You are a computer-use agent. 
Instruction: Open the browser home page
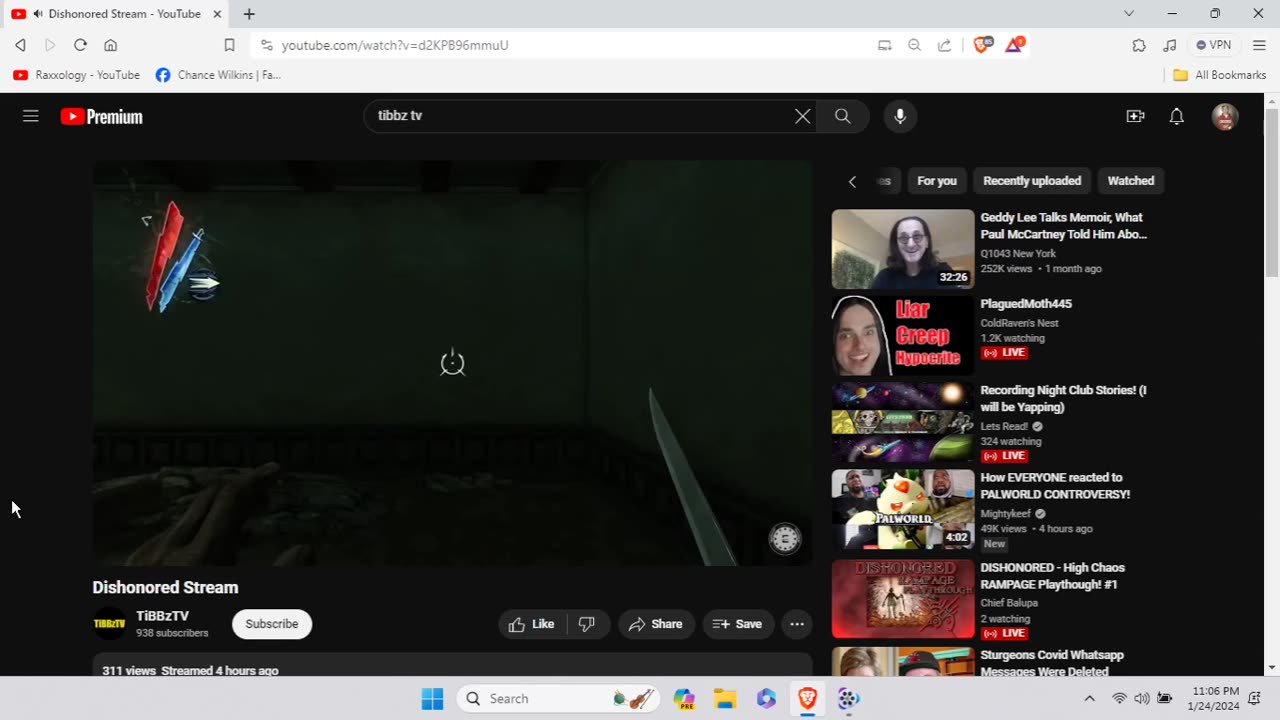[x=110, y=45]
